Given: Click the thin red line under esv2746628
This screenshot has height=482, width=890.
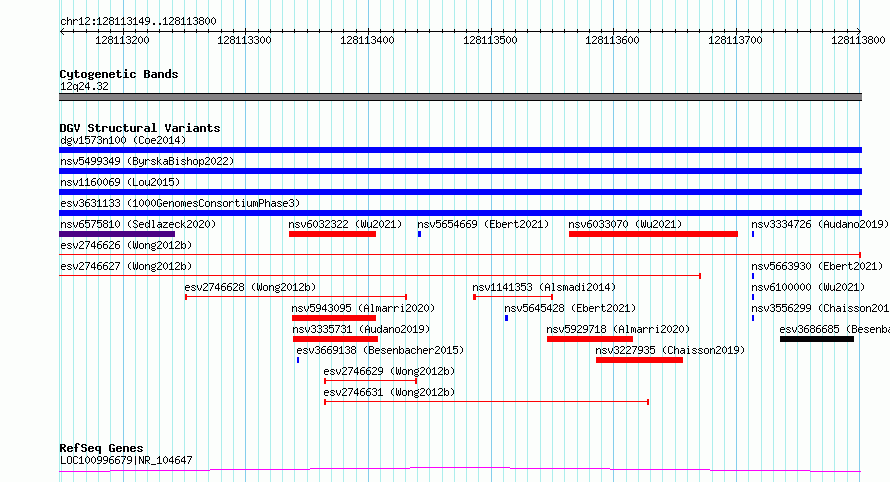Looking at the screenshot, I should coord(296,296).
